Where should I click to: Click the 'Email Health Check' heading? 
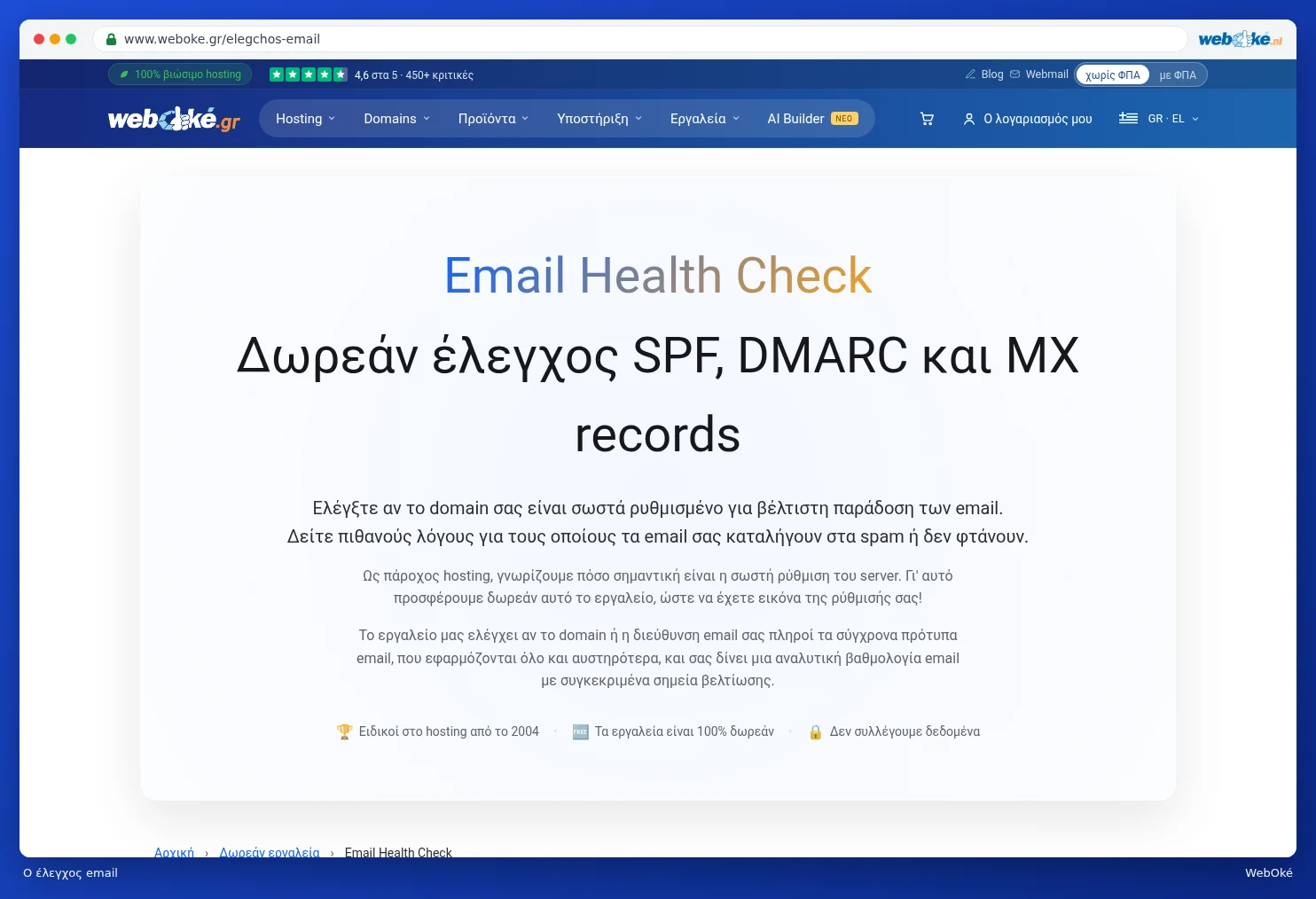point(658,275)
